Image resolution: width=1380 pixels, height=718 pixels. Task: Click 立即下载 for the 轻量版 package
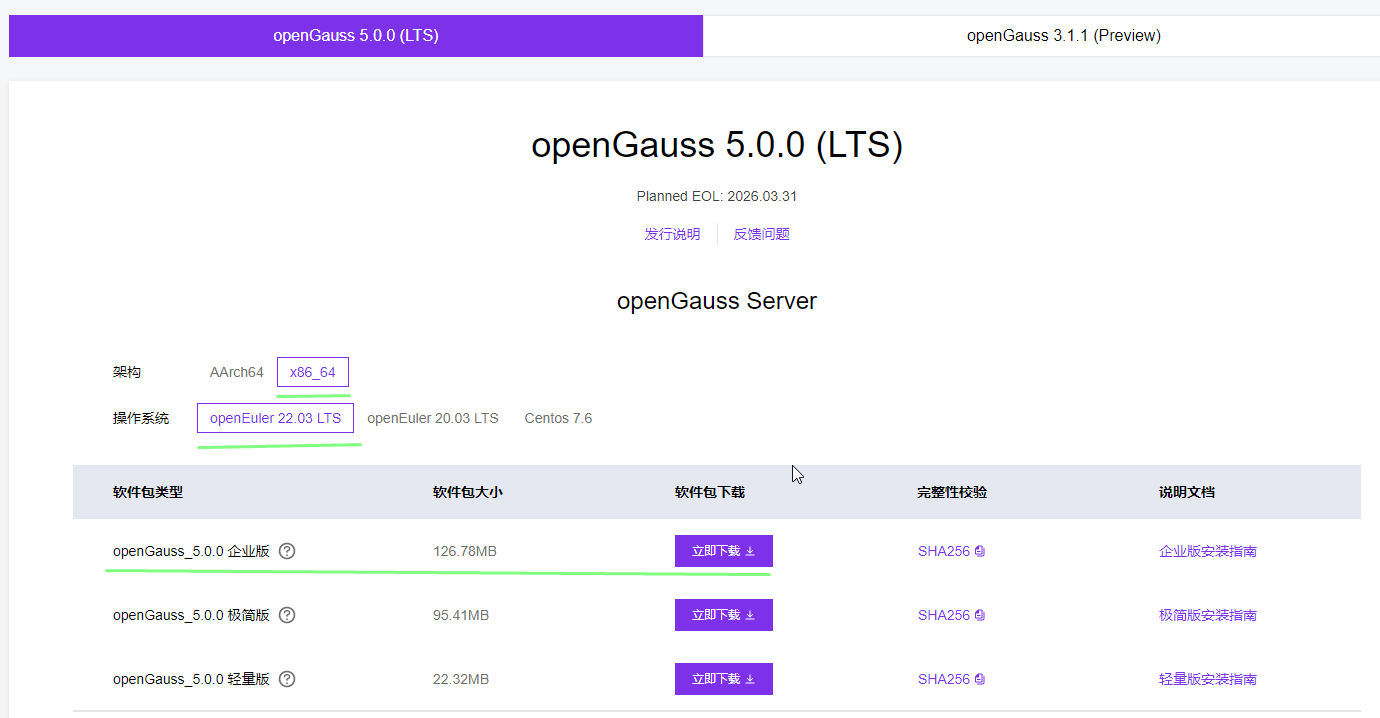[x=723, y=679]
